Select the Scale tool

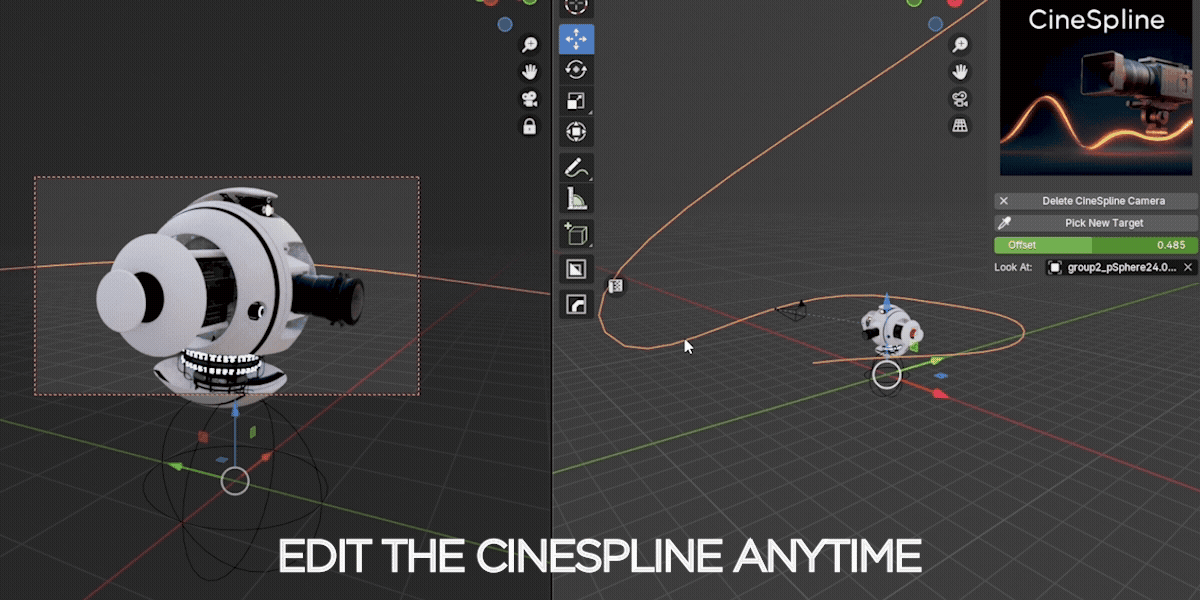[575, 100]
